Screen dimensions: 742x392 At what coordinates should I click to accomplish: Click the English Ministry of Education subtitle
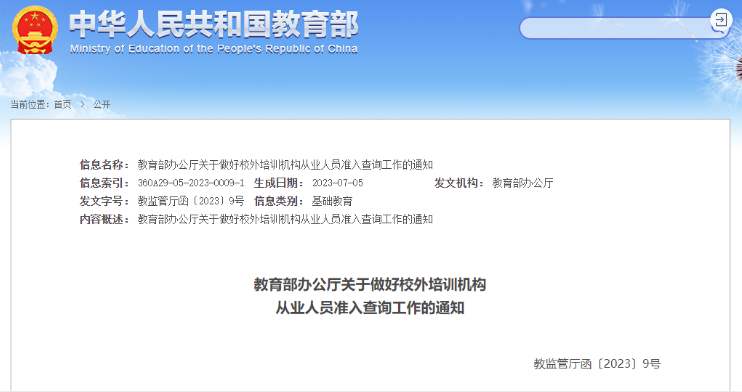click(x=214, y=49)
